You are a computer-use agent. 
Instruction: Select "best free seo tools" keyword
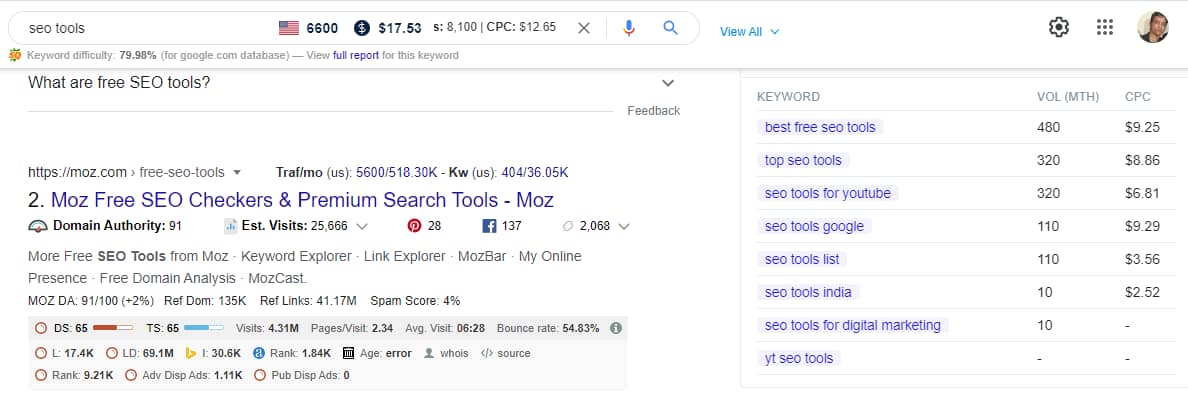(x=819, y=127)
